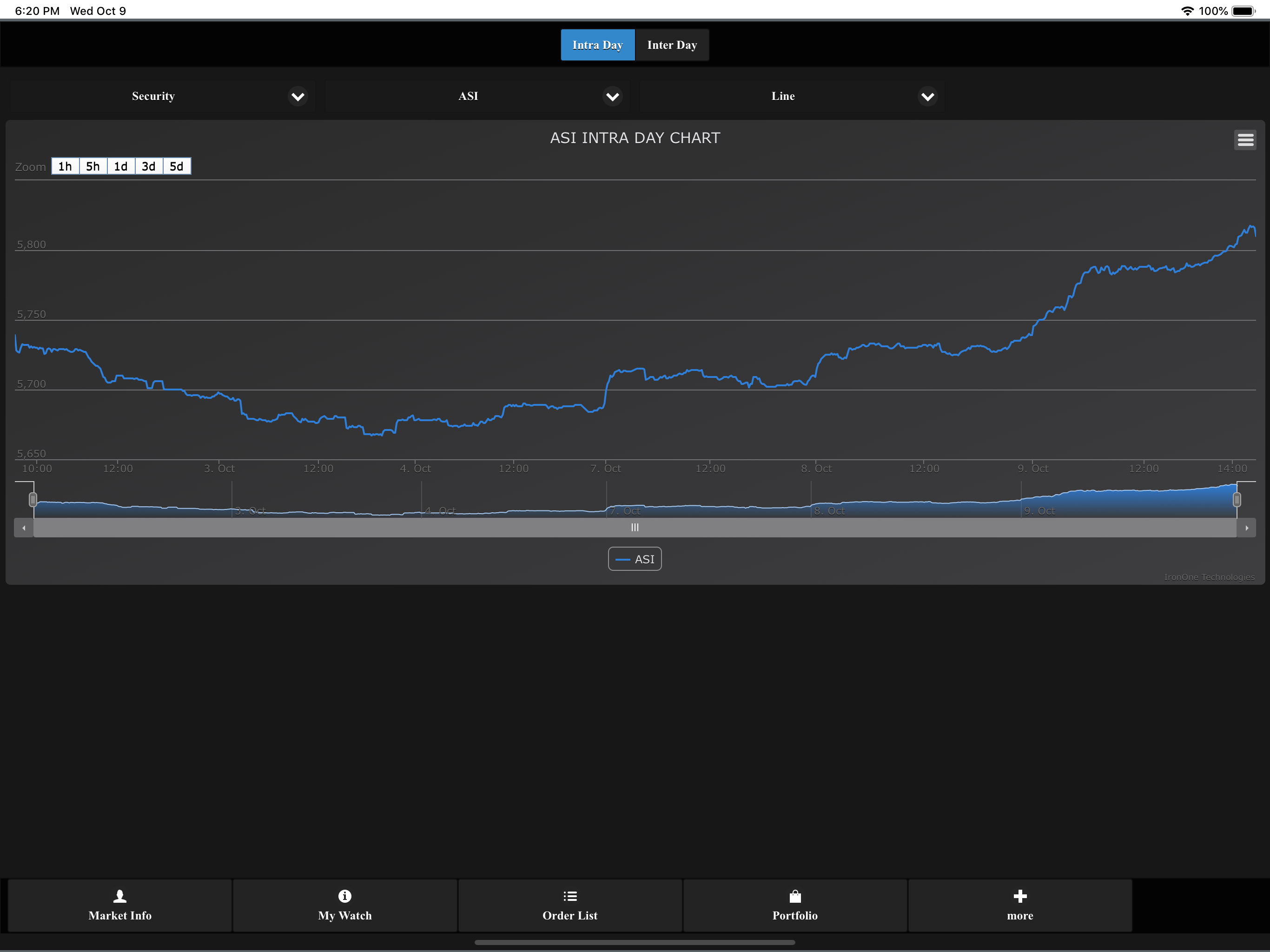The height and width of the screenshot is (952, 1270).
Task: Open the chart hamburger context menu
Action: pyautogui.click(x=1245, y=139)
